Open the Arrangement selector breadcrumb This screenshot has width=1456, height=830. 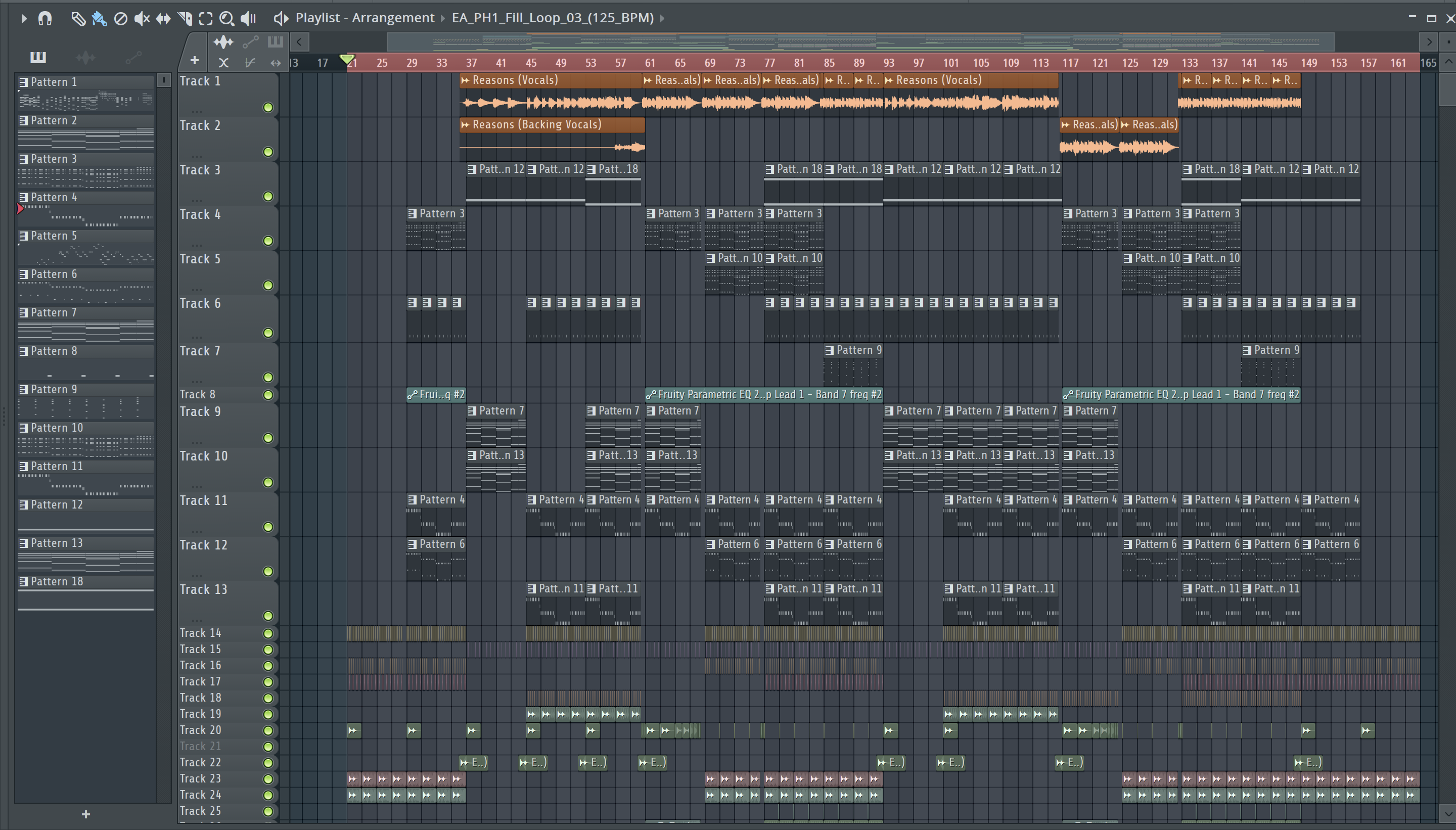393,18
